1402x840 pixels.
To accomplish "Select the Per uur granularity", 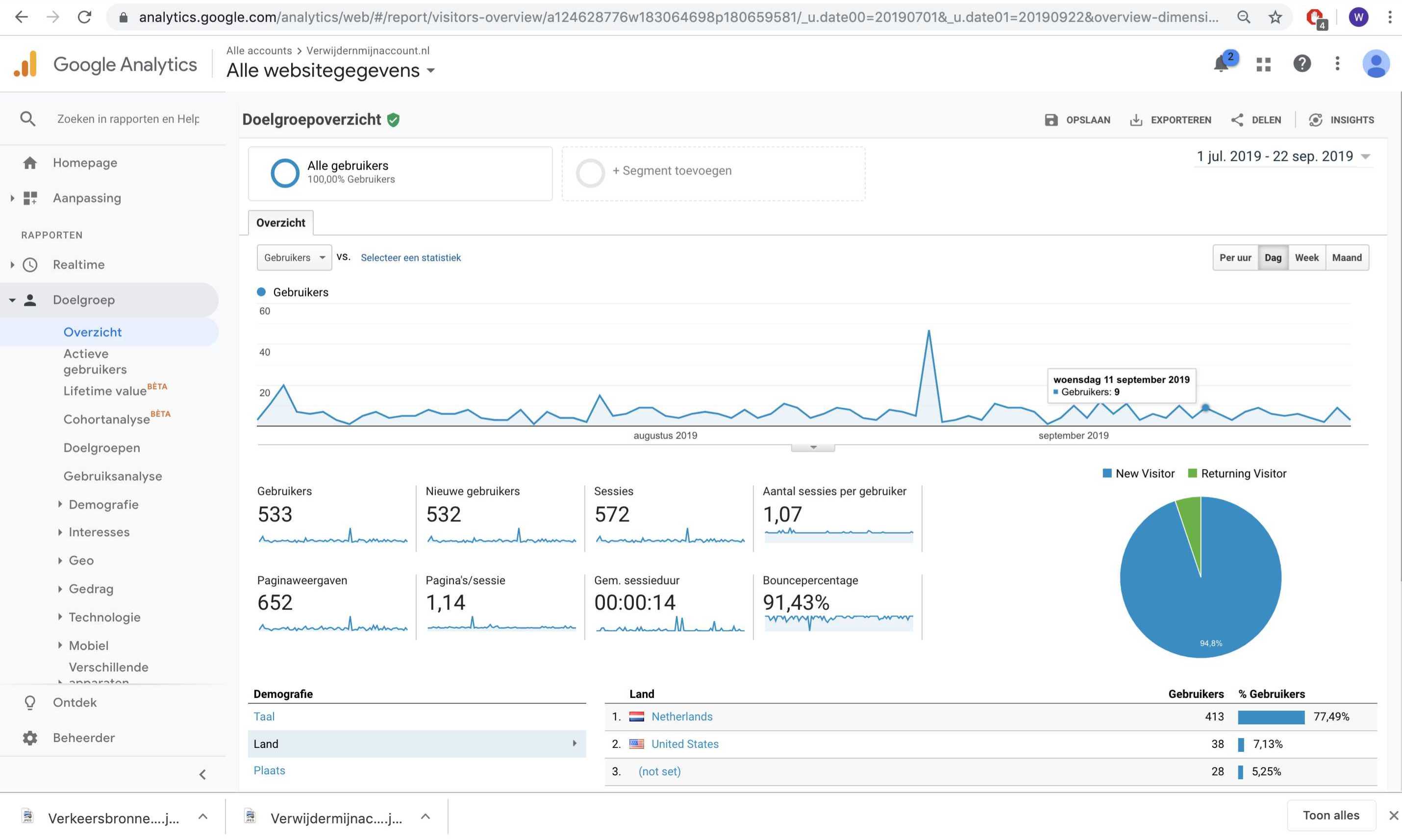I will click(1235, 258).
